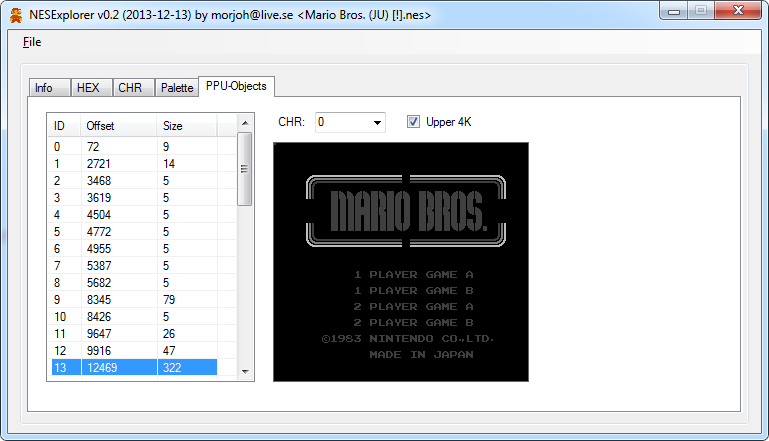Select row with offset 8345
The width and height of the screenshot is (769, 441).
click(x=134, y=300)
